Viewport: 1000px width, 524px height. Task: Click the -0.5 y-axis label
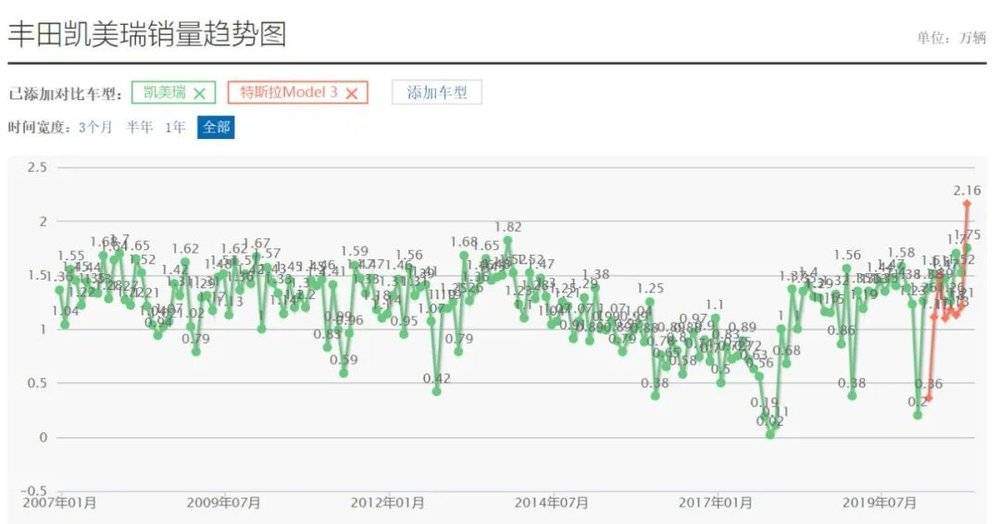(x=34, y=491)
